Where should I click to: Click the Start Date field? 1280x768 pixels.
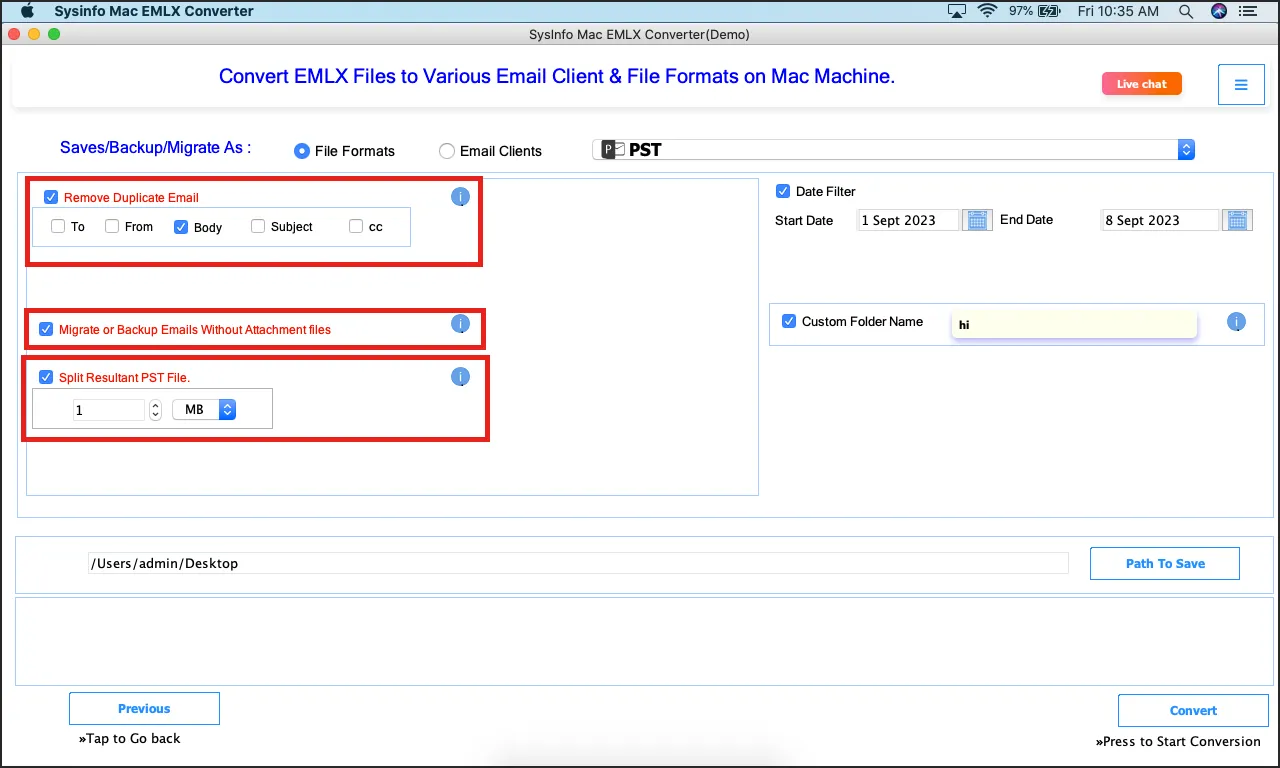tap(909, 220)
